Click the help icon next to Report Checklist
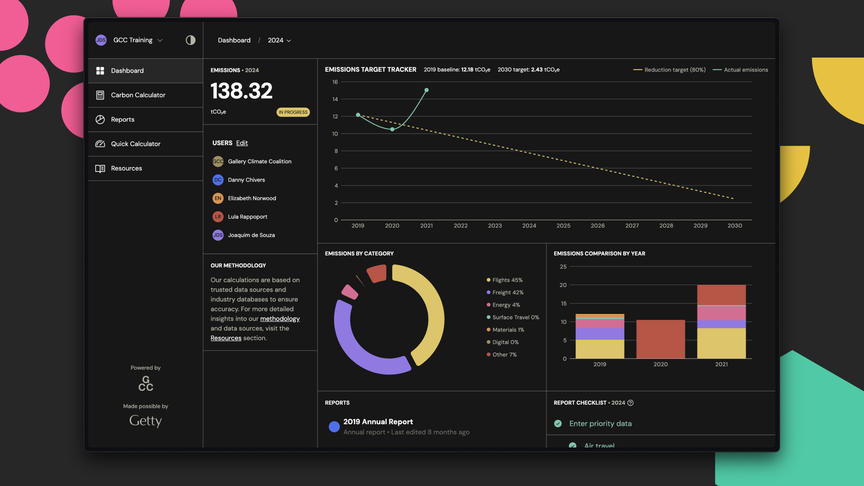Image resolution: width=864 pixels, height=486 pixels. point(630,403)
